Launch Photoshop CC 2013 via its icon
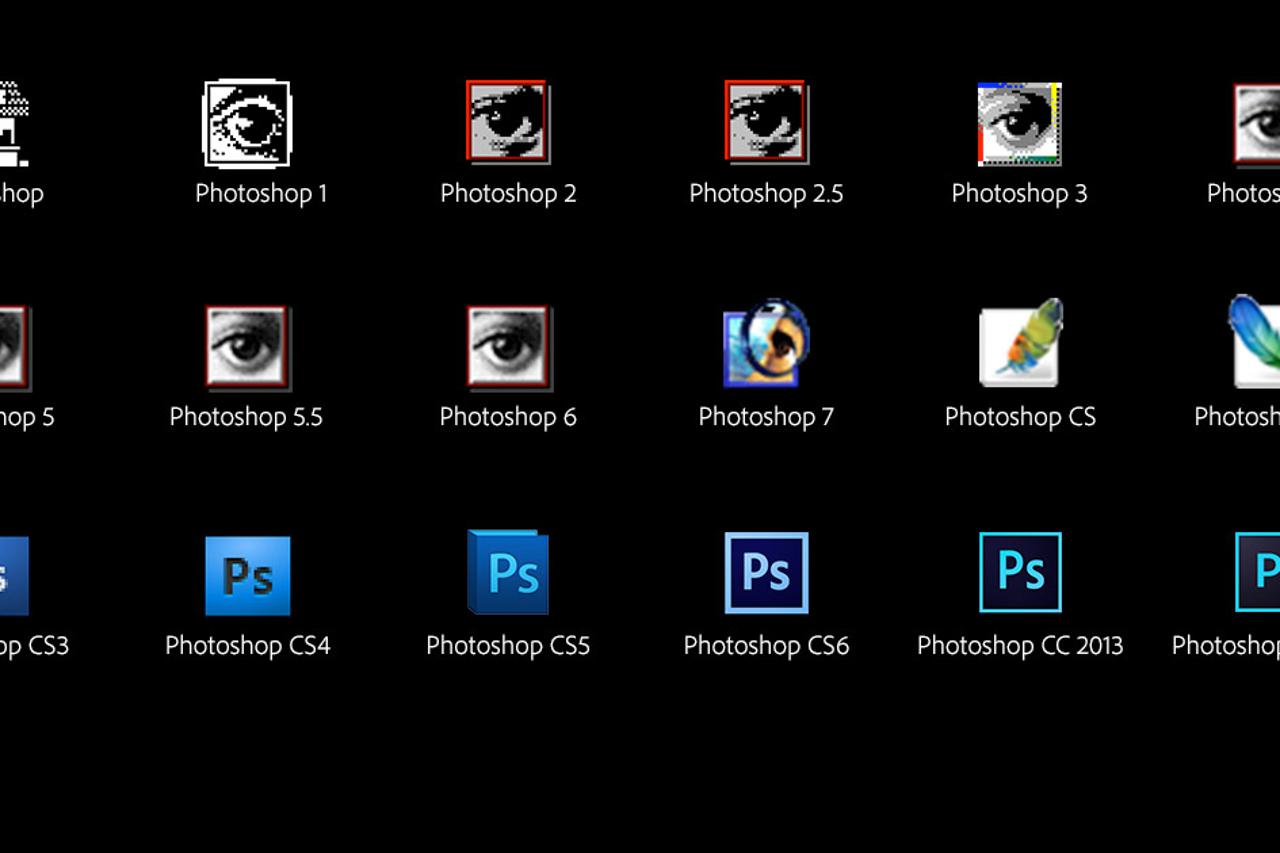This screenshot has height=853, width=1280. 1020,572
